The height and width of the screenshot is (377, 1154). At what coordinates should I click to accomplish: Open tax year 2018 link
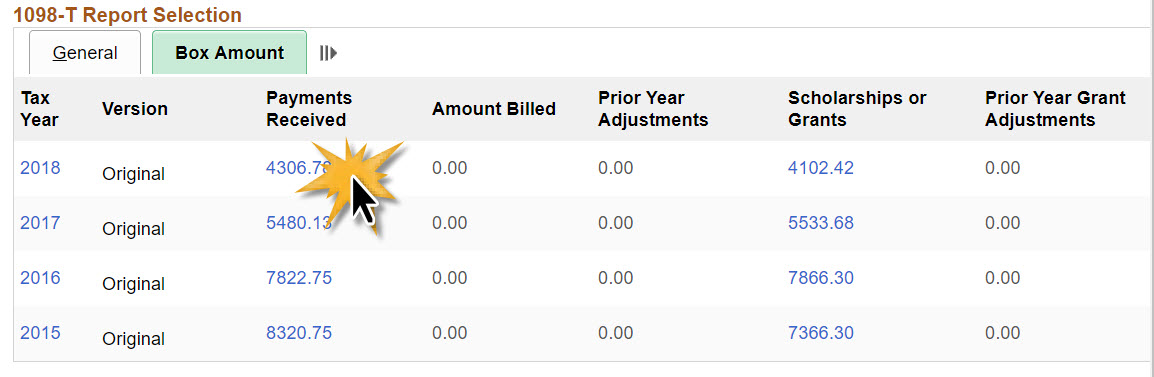tap(40, 168)
